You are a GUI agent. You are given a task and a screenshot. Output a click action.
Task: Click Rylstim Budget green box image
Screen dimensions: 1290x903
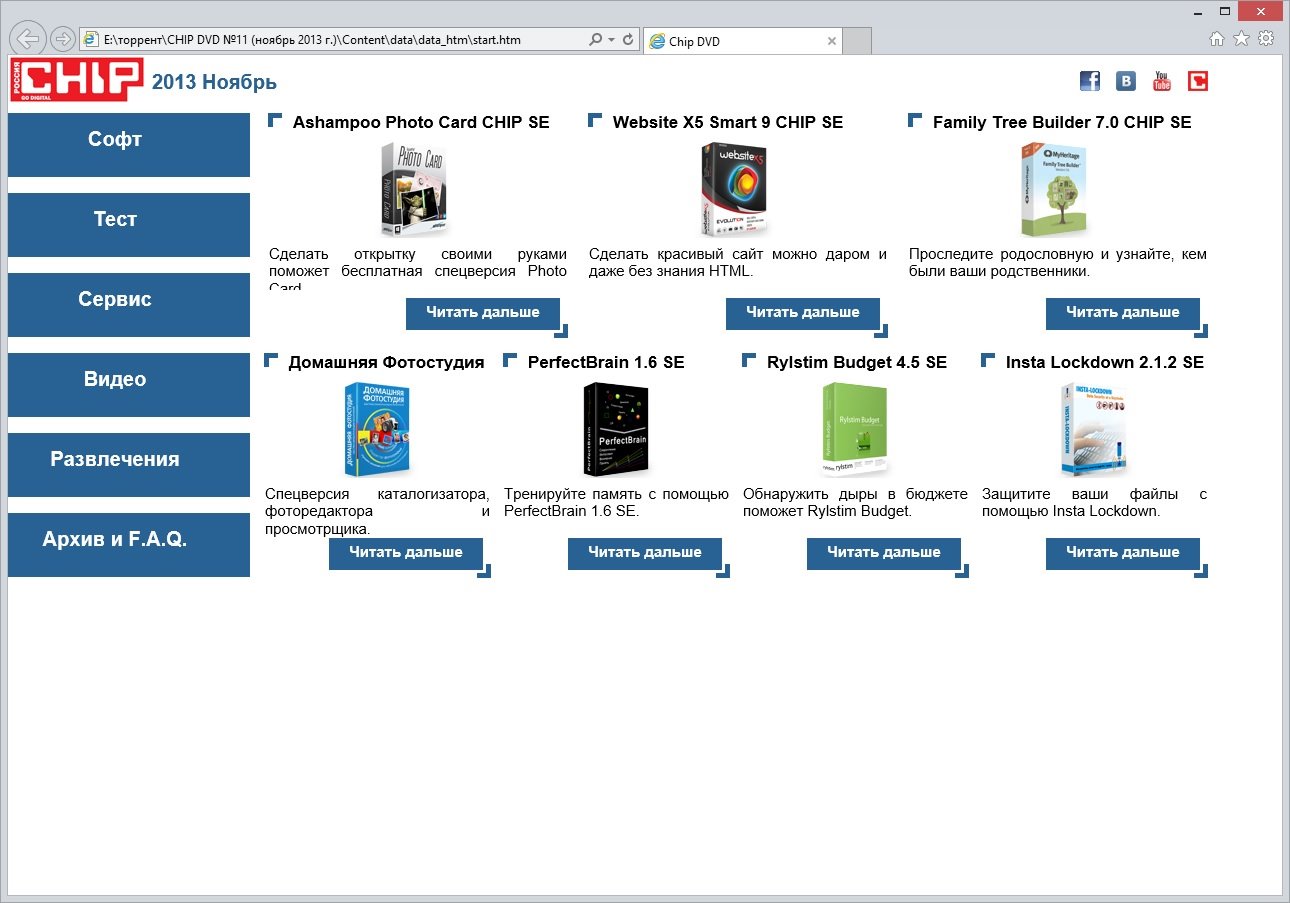coord(855,429)
